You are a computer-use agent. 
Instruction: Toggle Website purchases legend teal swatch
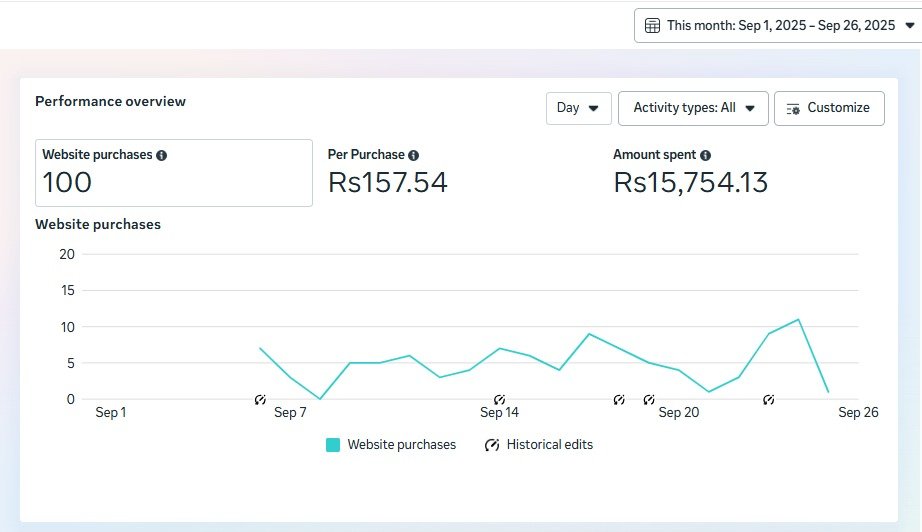(333, 445)
